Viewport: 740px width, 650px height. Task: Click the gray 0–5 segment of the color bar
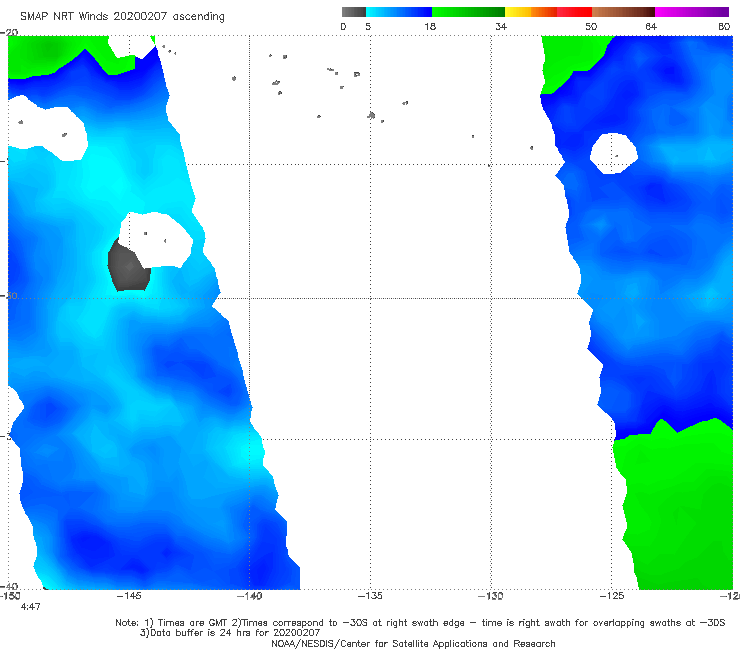click(353, 12)
